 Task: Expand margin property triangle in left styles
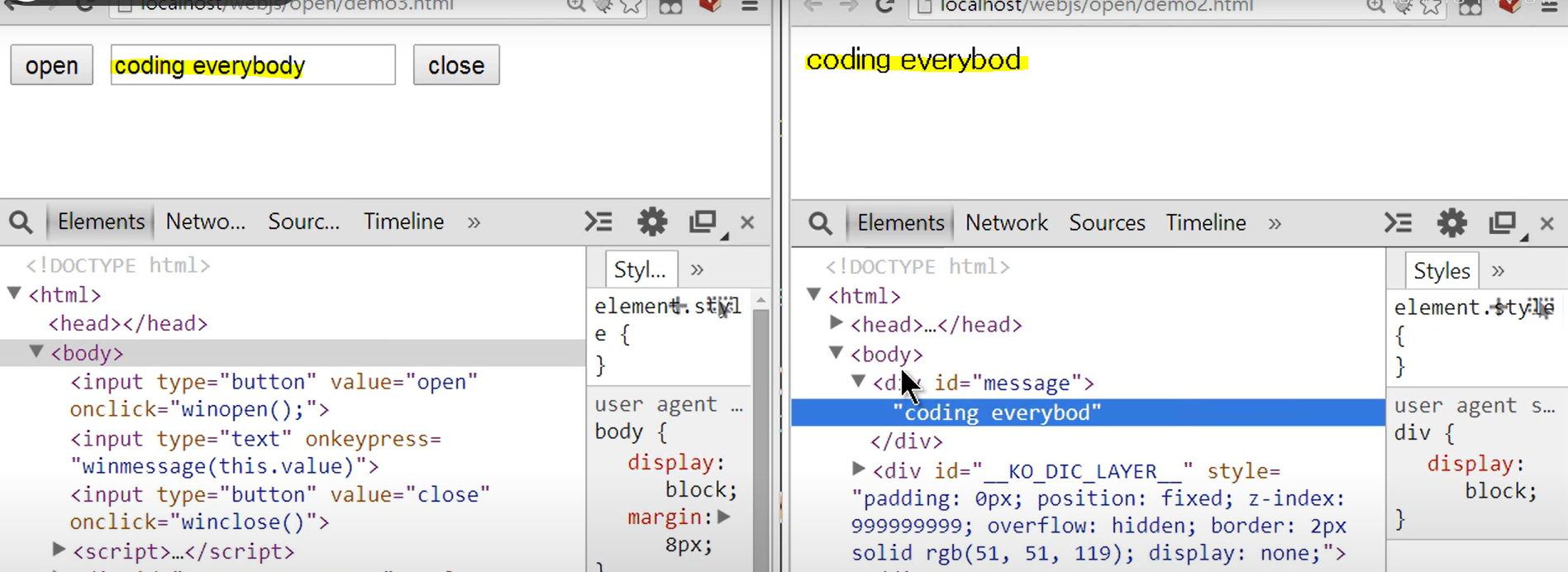pos(725,517)
